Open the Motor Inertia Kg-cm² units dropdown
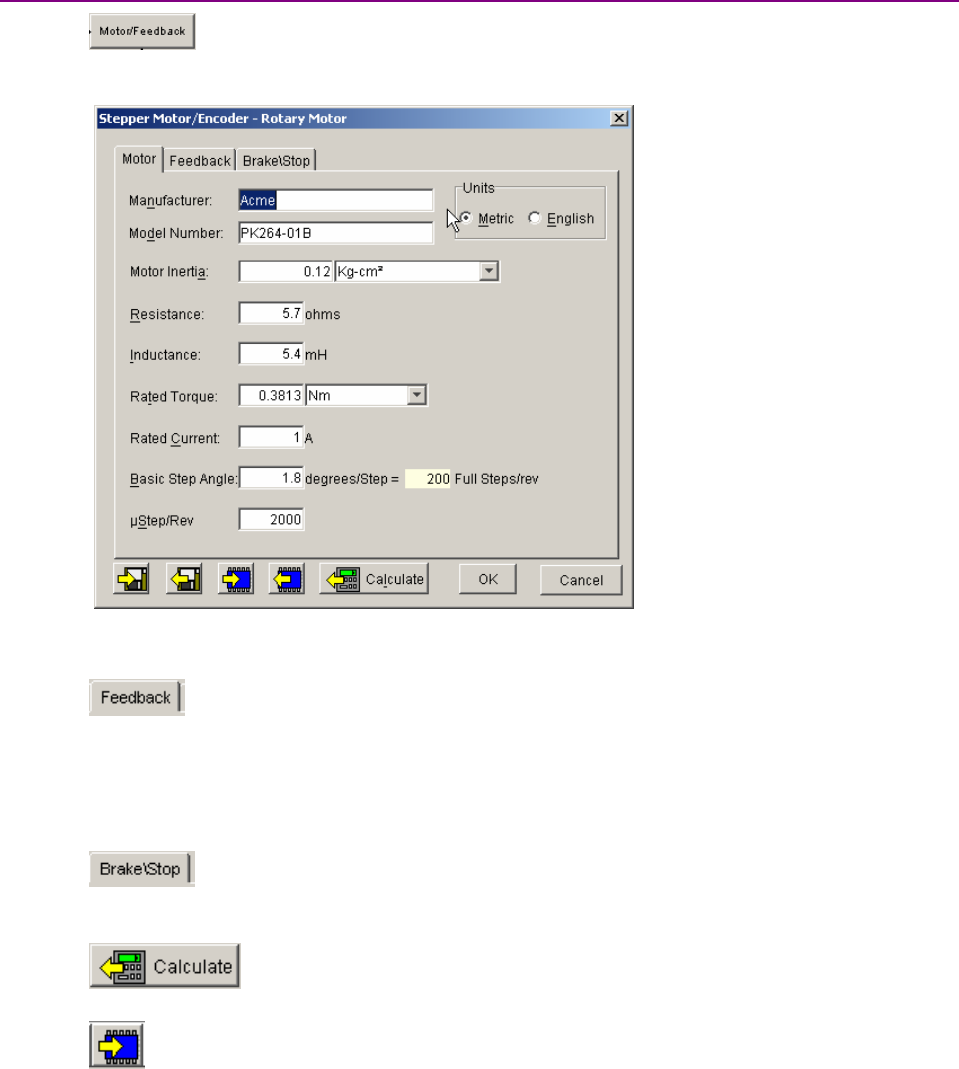The height and width of the screenshot is (1069, 959). click(489, 271)
